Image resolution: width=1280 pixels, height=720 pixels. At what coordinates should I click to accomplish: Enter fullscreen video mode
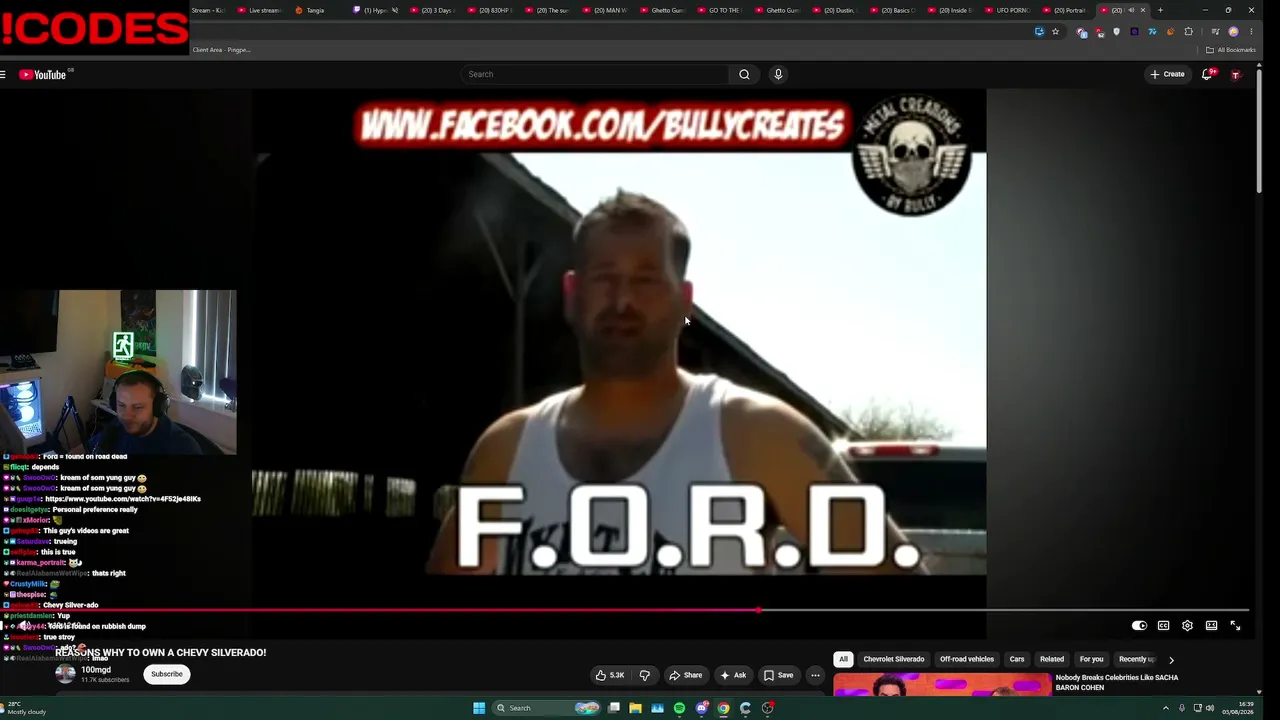tap(1235, 626)
